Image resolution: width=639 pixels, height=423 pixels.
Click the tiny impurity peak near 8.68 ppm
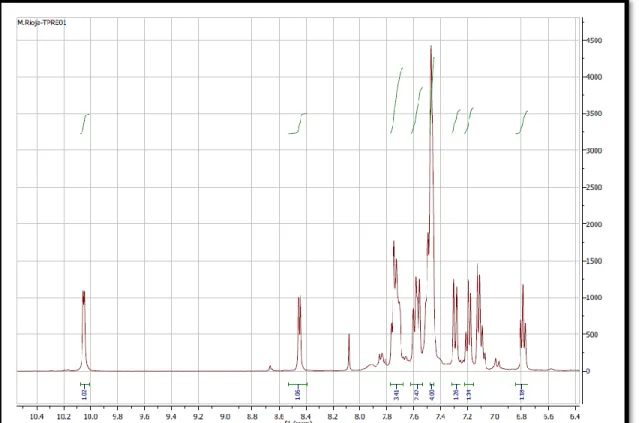coord(270,367)
